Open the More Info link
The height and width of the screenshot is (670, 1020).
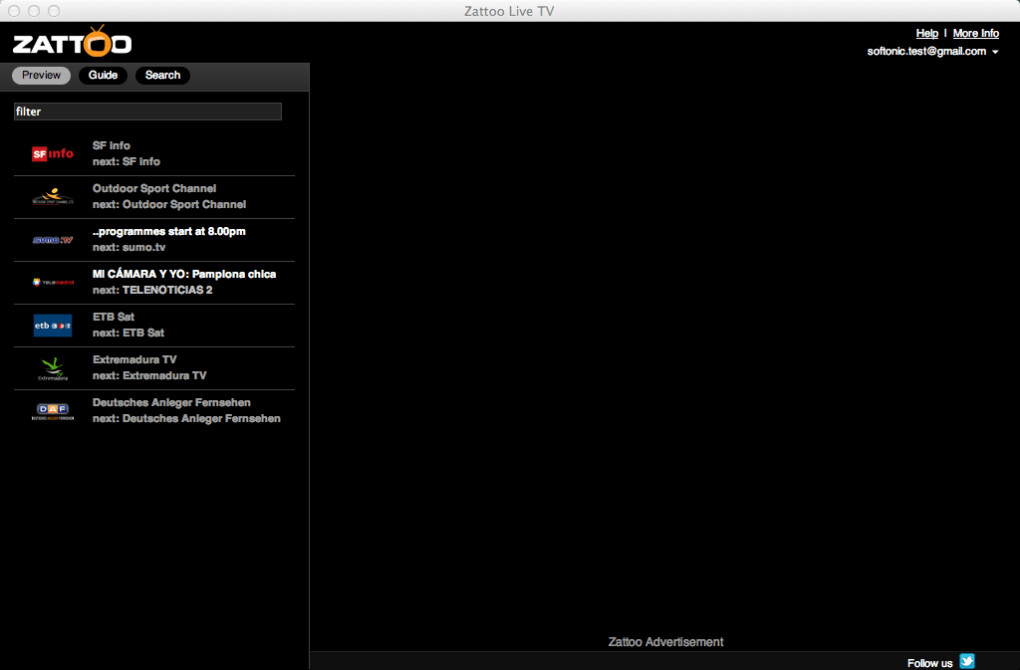tap(976, 33)
